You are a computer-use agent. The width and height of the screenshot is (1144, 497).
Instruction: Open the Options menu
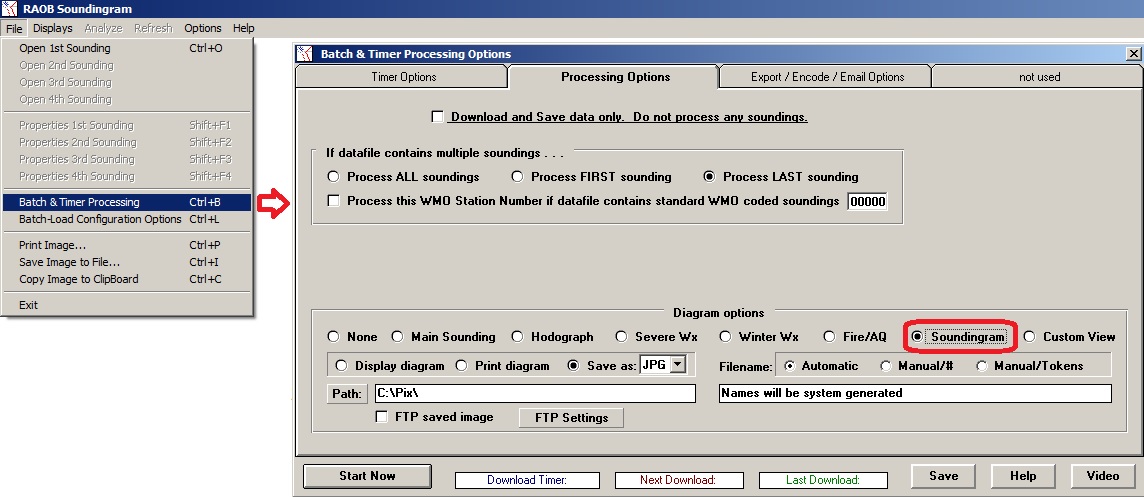coord(203,28)
